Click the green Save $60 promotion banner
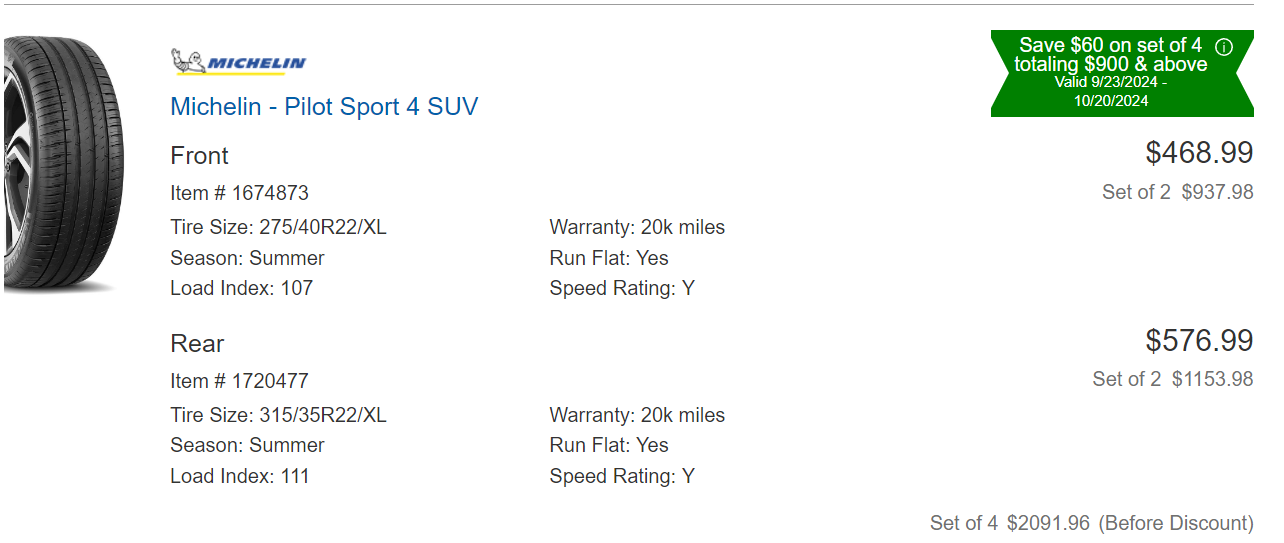Viewport: 1284px width, 543px height. pos(1122,73)
